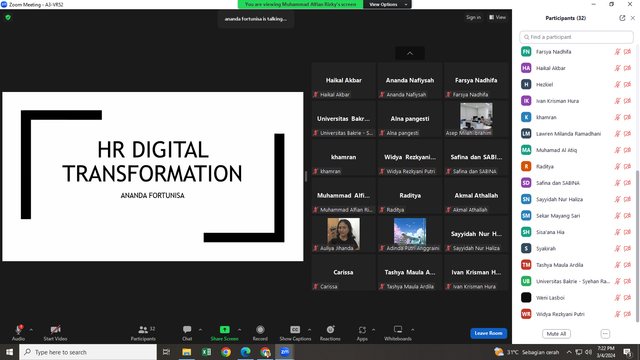Open the participants more options ellipsis button
Viewport: 640px width, 360px height.
(605, 334)
